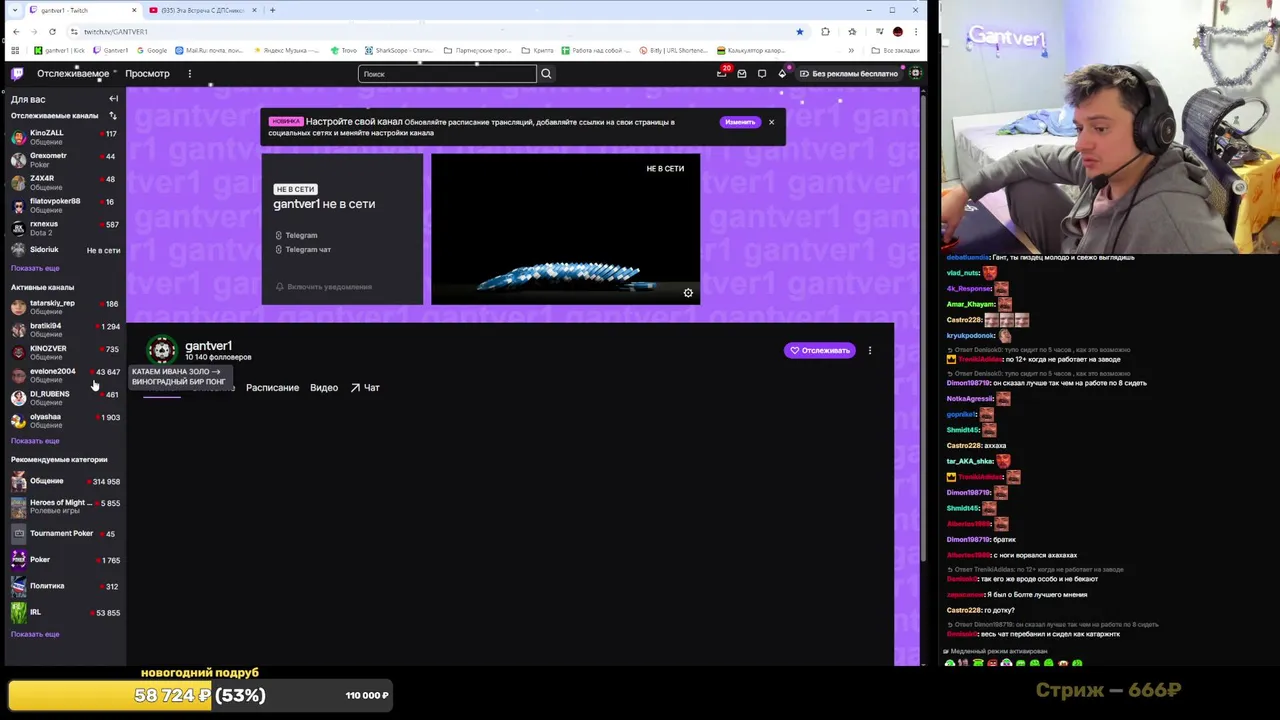Open the tab search dropdown arrow
The width and height of the screenshot is (1280, 720).
click(14, 10)
